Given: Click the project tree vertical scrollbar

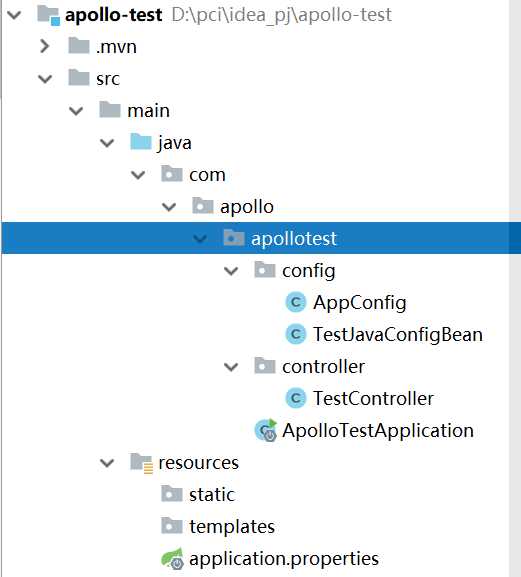Looking at the screenshot, I should tap(515, 288).
